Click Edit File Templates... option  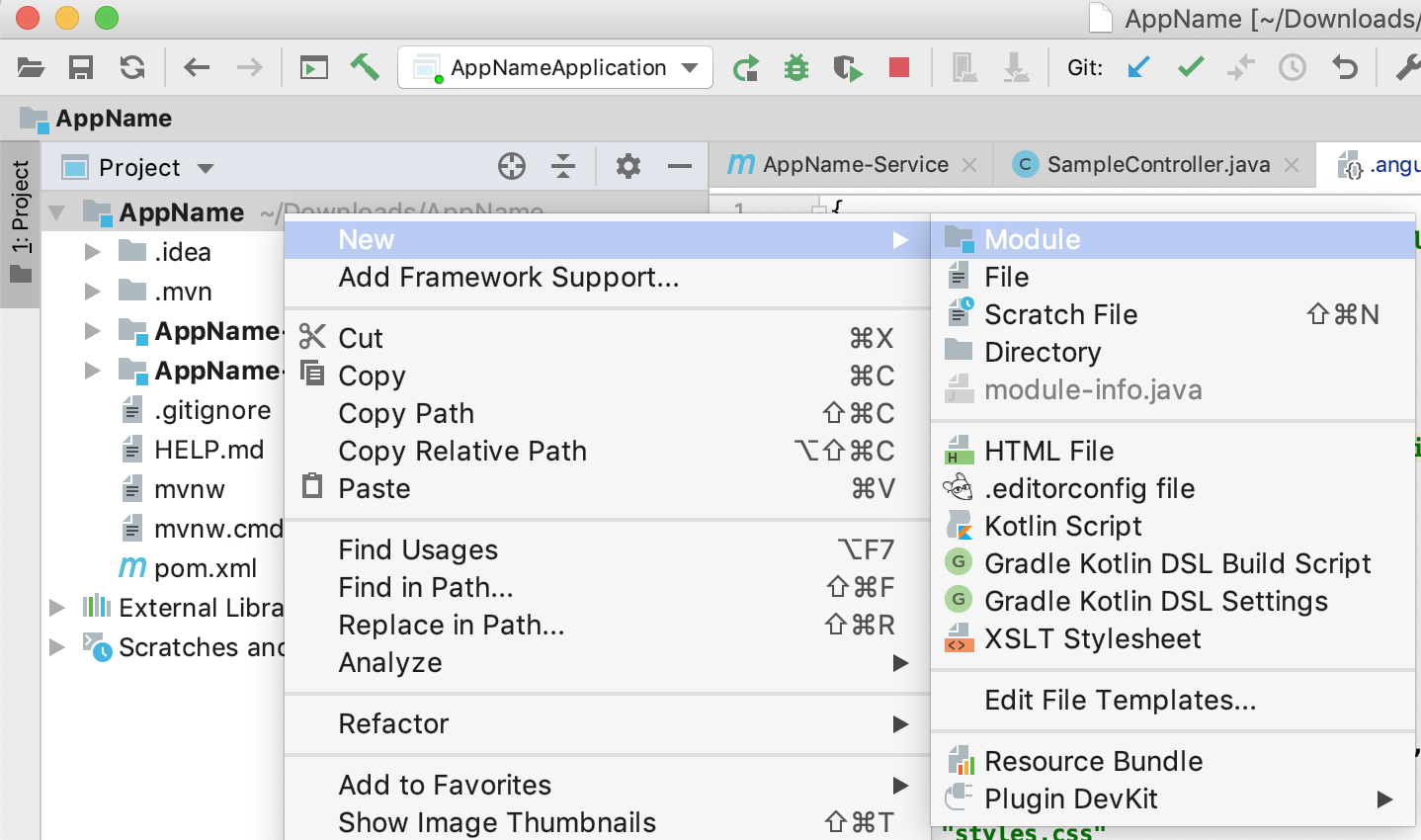[1120, 700]
